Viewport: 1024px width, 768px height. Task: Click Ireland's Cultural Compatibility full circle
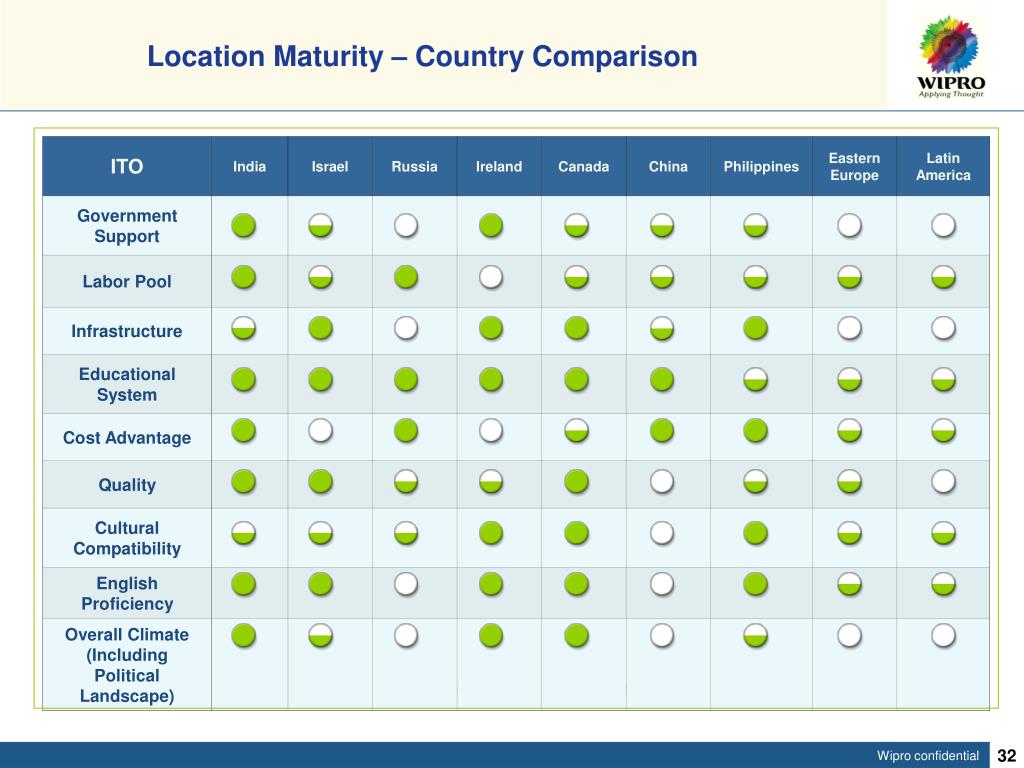491,533
